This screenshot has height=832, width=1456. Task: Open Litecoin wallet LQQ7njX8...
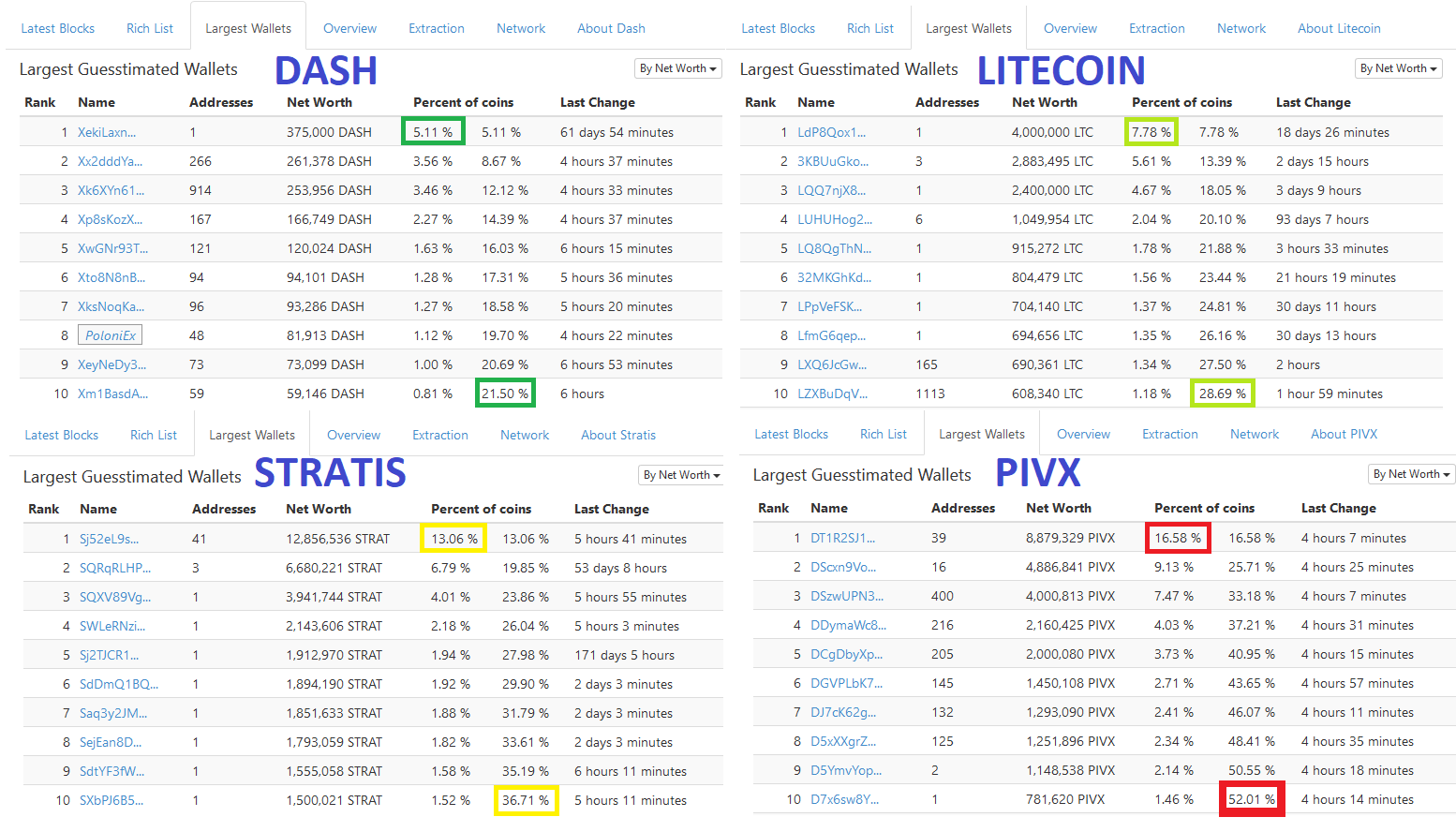[x=832, y=190]
